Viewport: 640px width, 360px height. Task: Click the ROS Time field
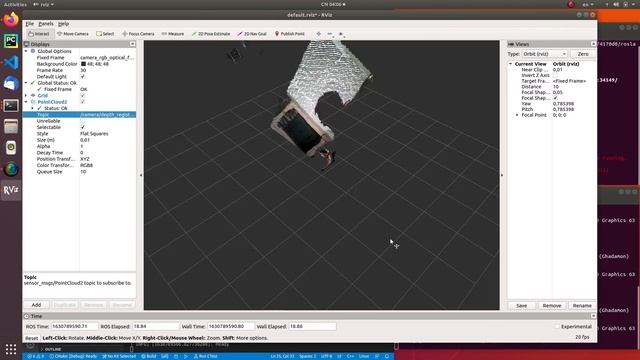coord(75,327)
